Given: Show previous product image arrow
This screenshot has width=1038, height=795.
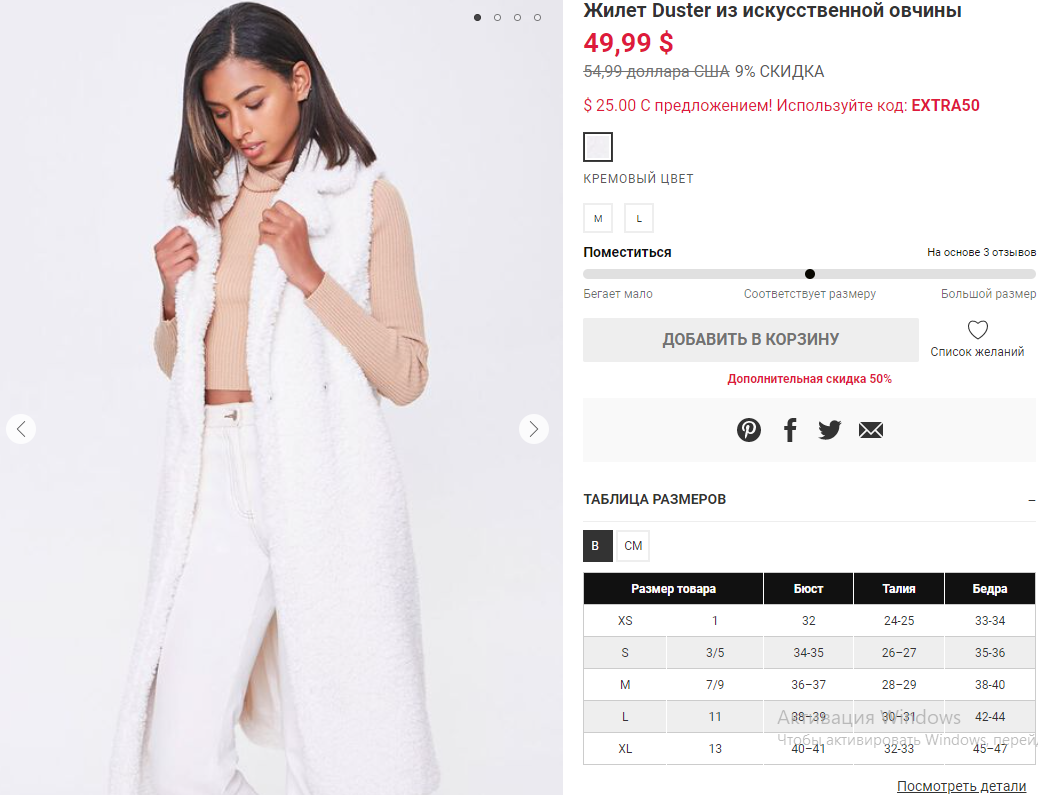Looking at the screenshot, I should (21, 429).
